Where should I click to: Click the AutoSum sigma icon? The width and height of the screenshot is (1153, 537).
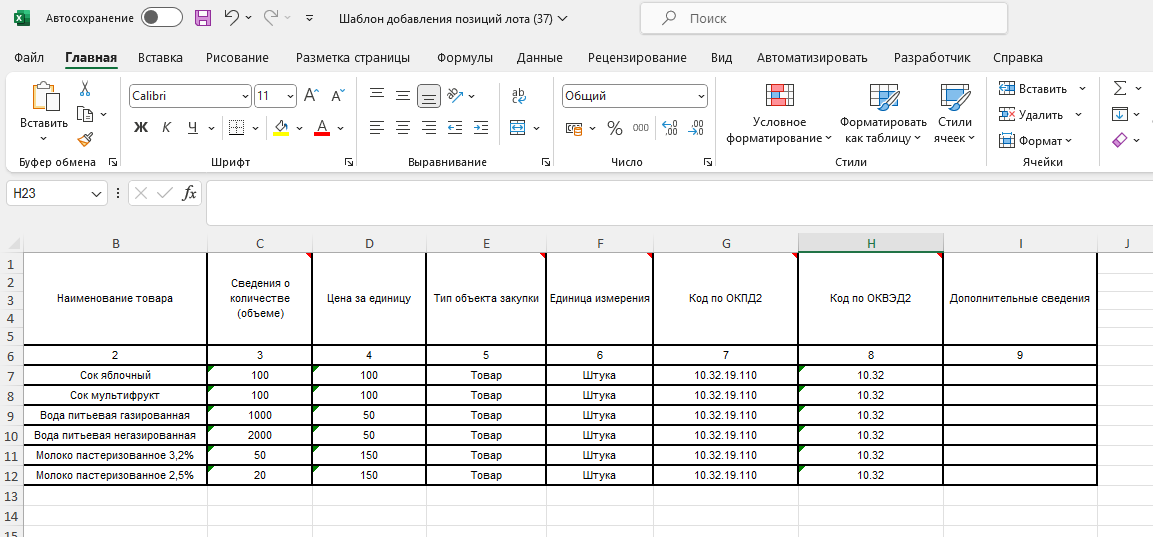[x=1120, y=88]
